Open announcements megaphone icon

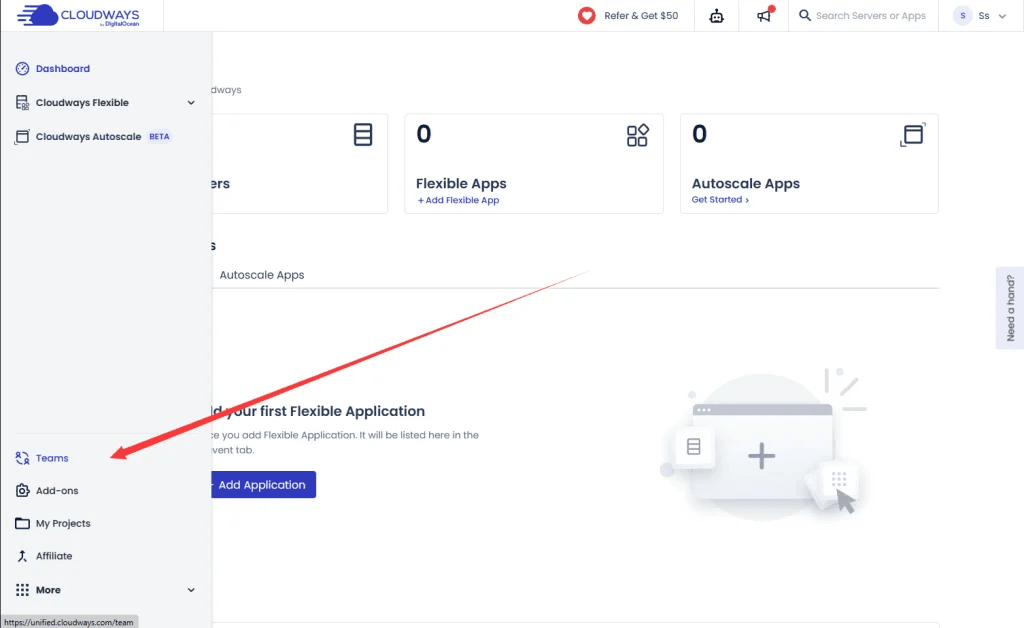tap(764, 15)
